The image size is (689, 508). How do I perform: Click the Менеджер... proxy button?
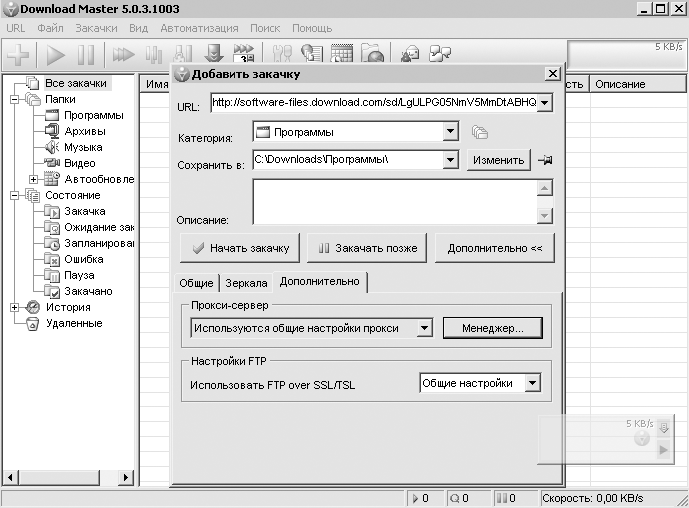tap(493, 328)
